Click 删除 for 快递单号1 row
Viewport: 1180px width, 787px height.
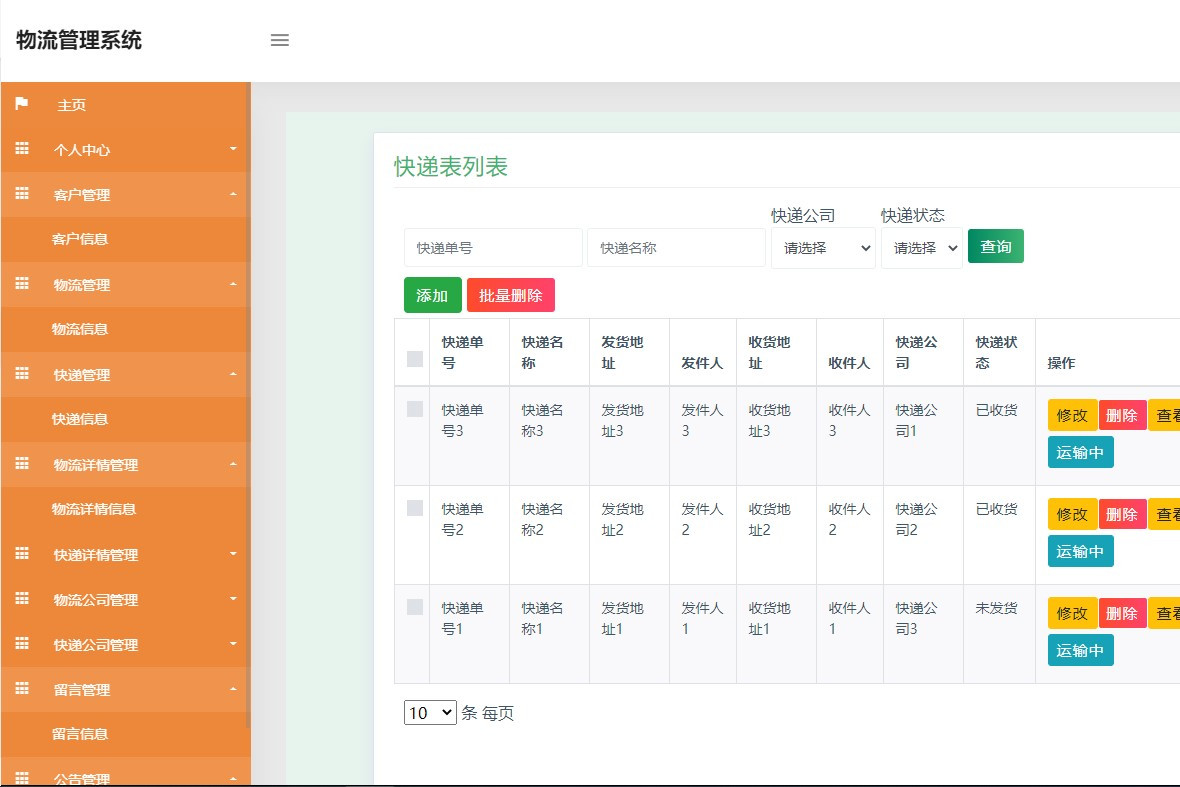click(1122, 613)
